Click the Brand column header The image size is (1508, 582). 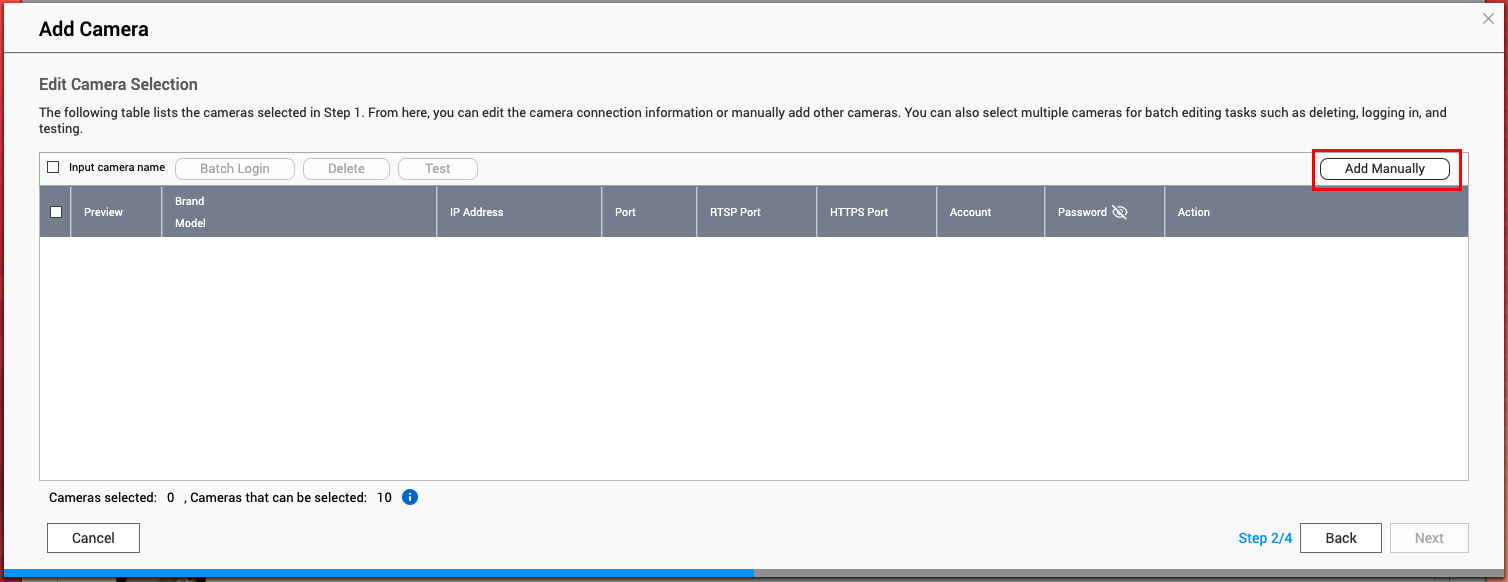point(190,201)
